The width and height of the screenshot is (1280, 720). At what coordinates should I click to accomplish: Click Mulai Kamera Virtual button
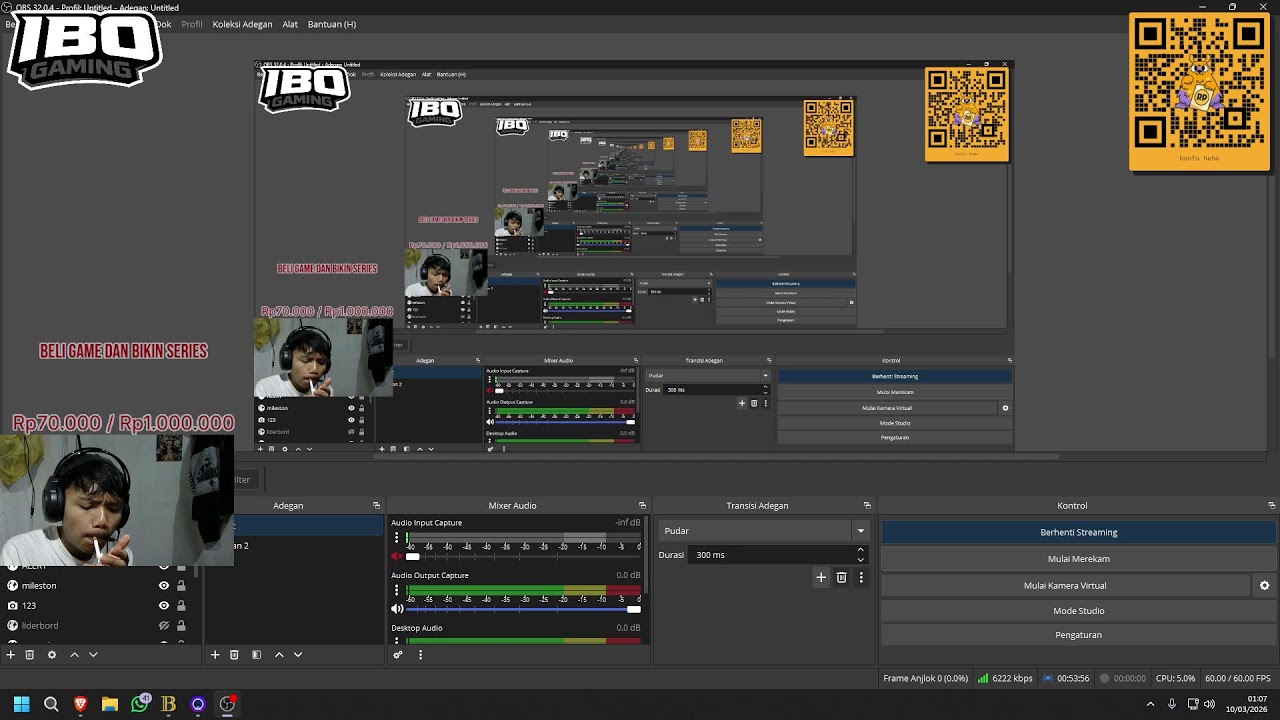coord(1065,585)
